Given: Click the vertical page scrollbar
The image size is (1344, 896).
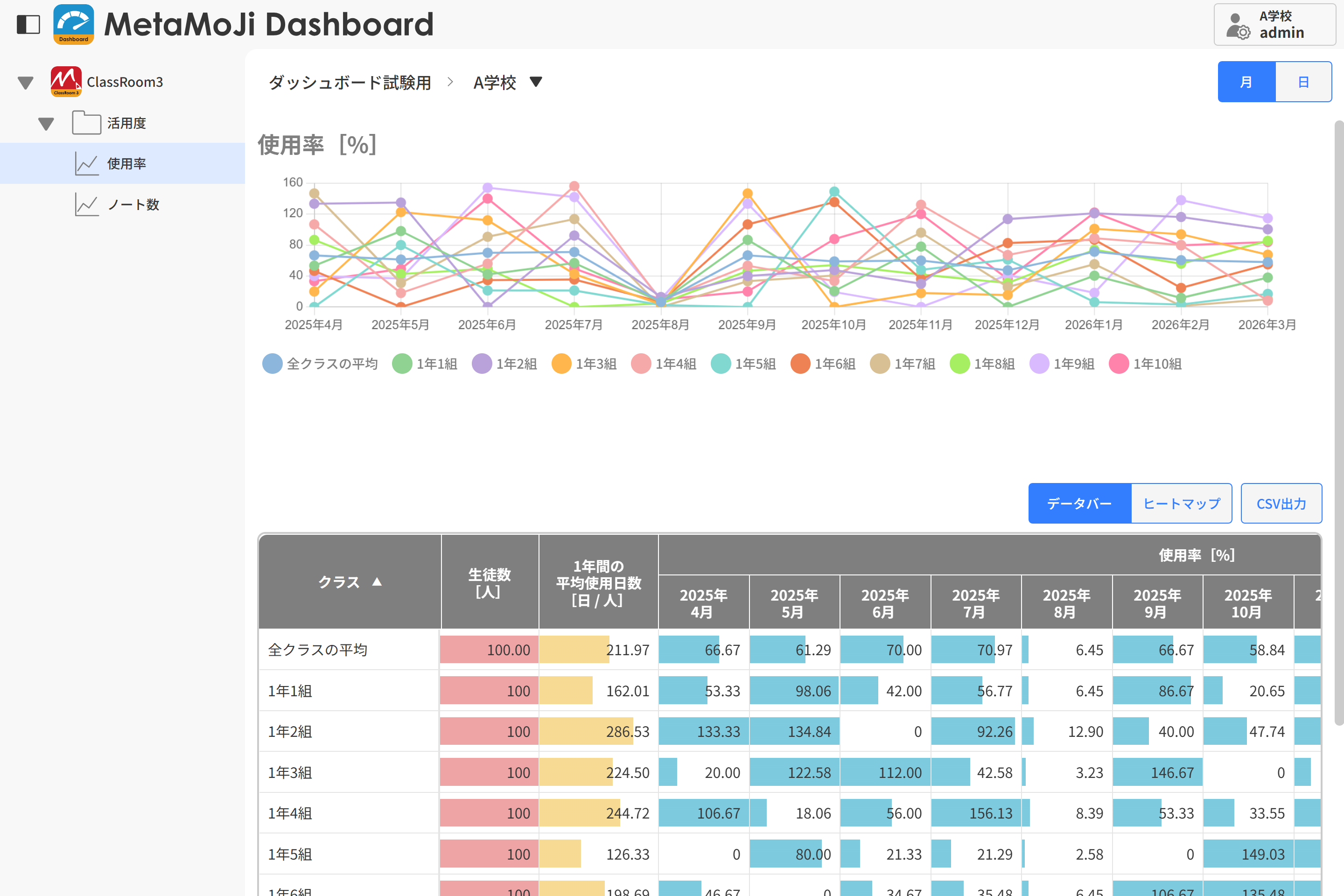Looking at the screenshot, I should point(1338,423).
